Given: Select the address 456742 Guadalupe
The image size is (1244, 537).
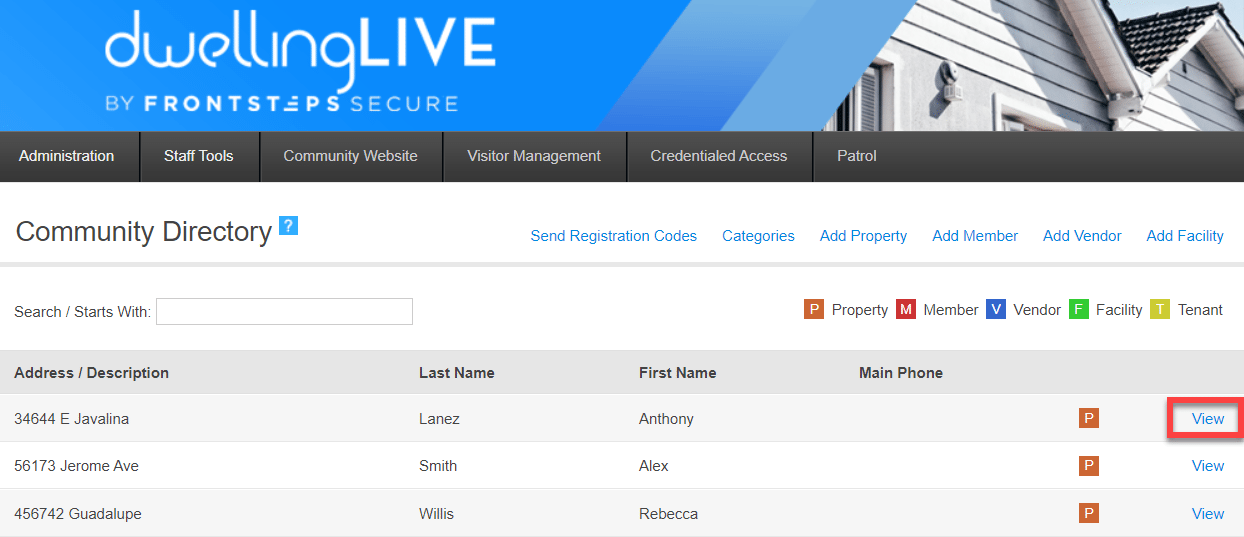Looking at the screenshot, I should coord(78,514).
